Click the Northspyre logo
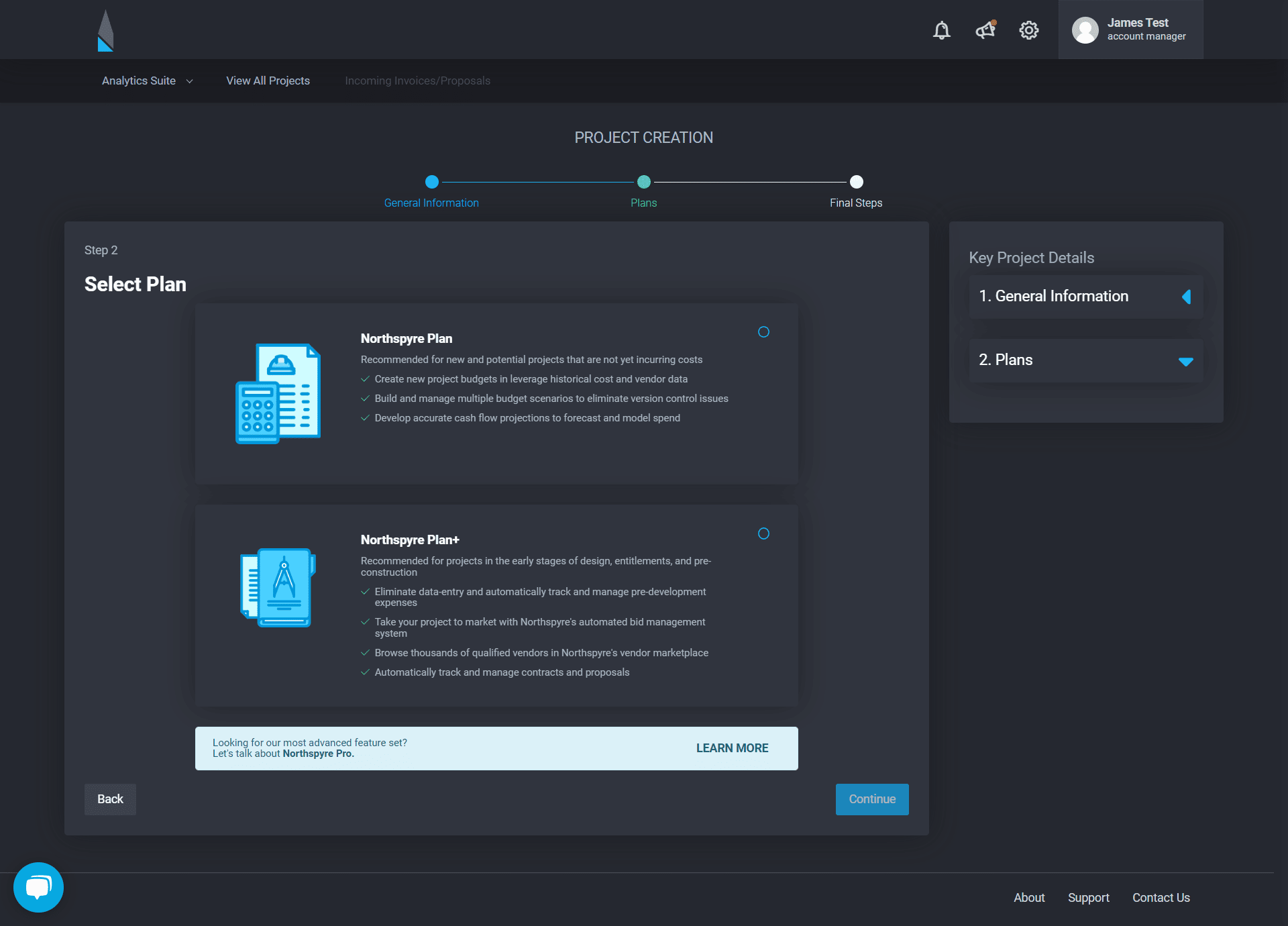 105,30
